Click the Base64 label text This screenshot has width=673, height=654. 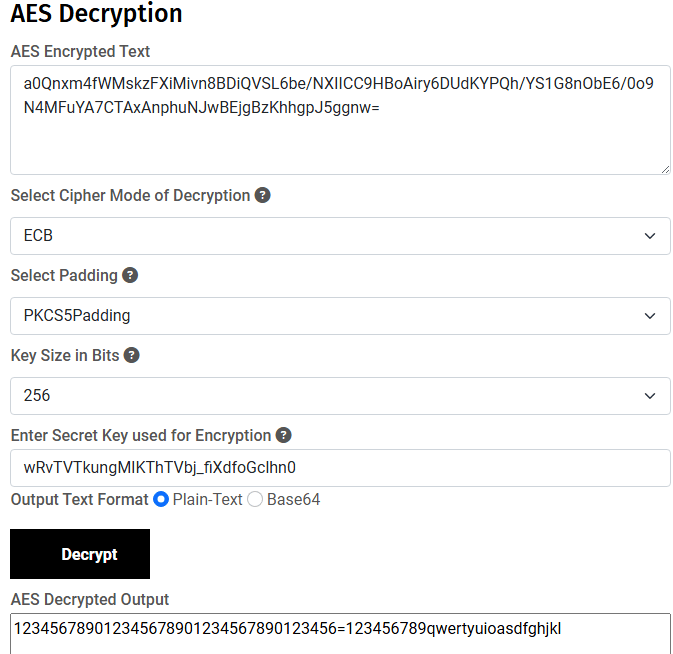294,500
